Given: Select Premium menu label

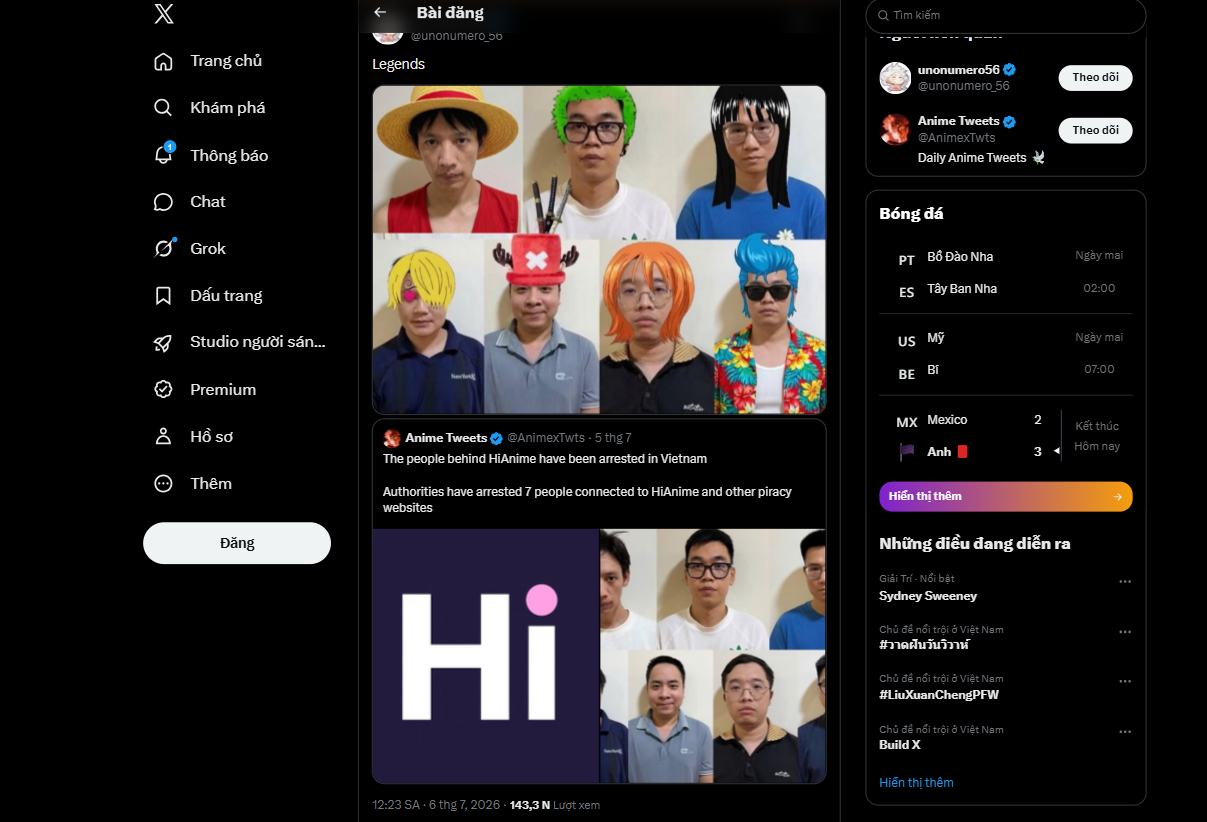Looking at the screenshot, I should (223, 390).
